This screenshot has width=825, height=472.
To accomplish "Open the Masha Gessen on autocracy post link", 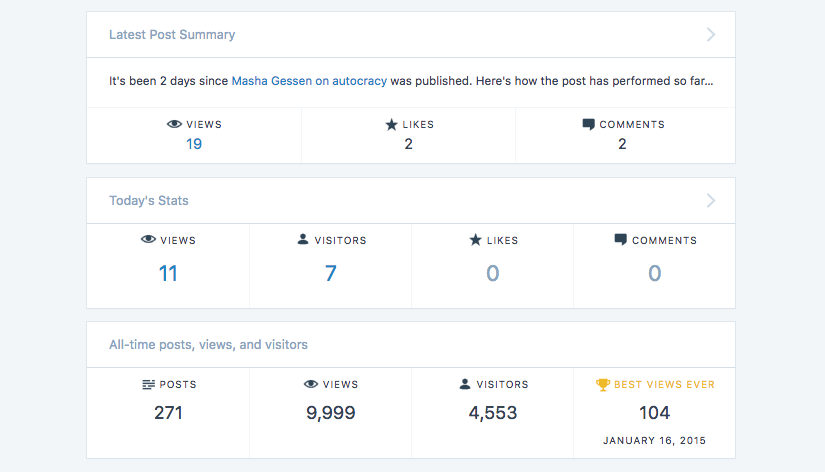I will pos(308,80).
